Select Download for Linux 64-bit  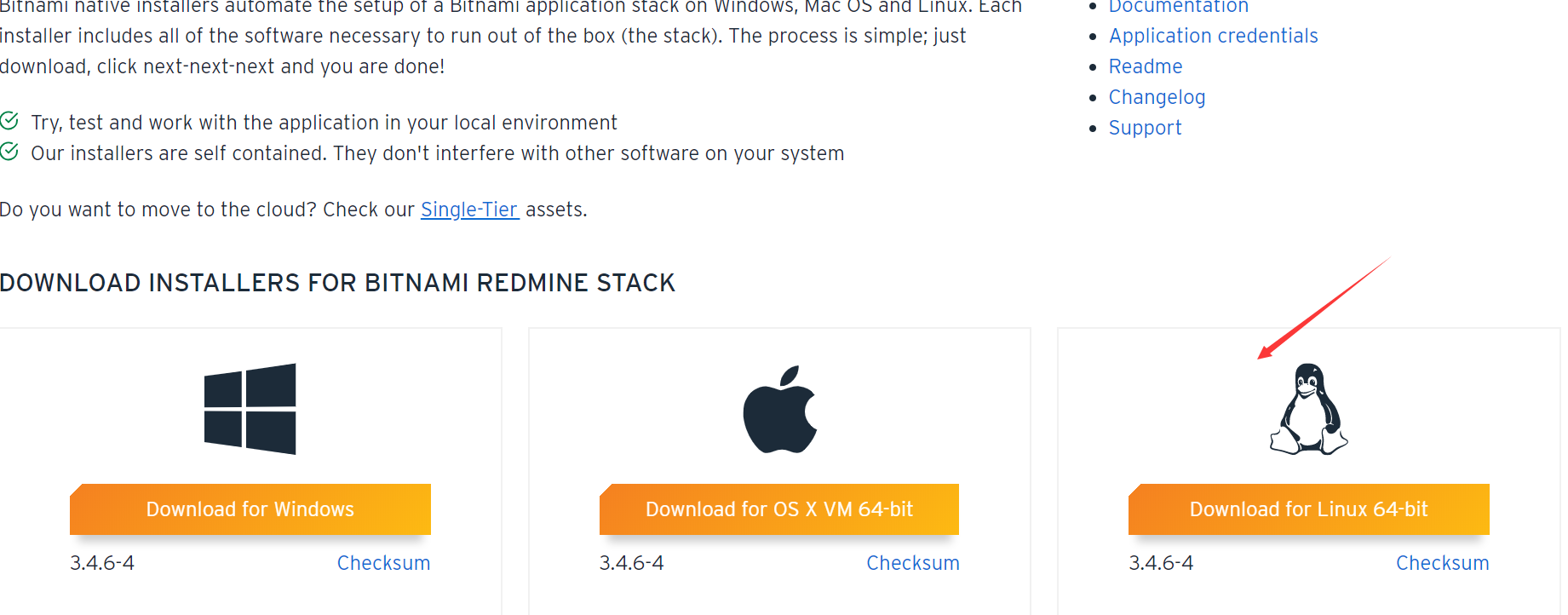pos(1308,509)
